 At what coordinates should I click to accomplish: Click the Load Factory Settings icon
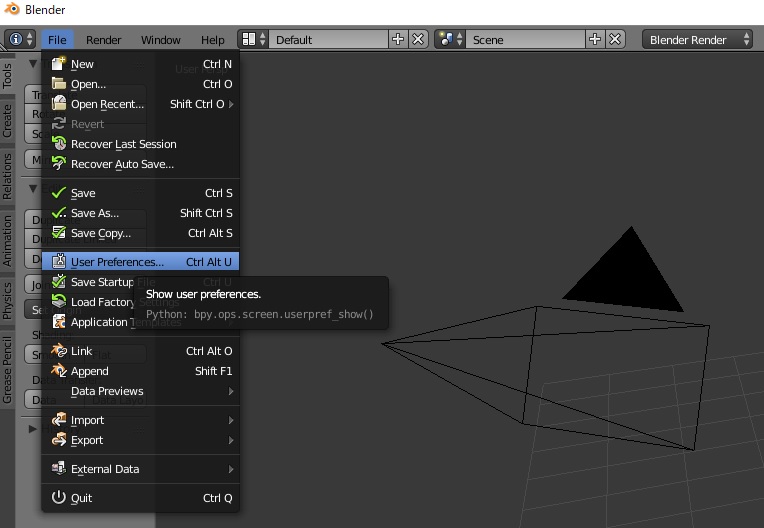coord(58,302)
